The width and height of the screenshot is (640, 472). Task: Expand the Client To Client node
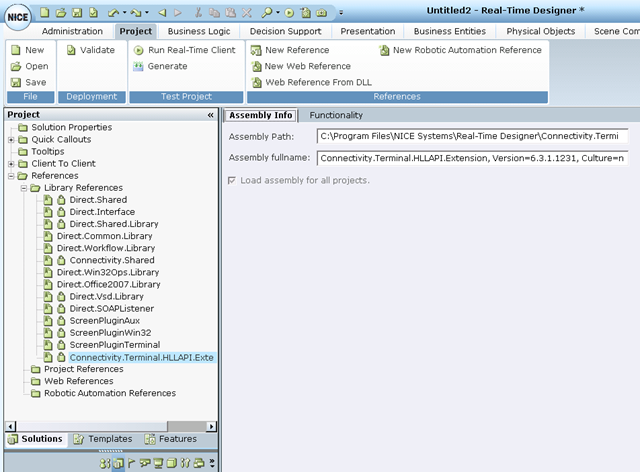(11, 164)
